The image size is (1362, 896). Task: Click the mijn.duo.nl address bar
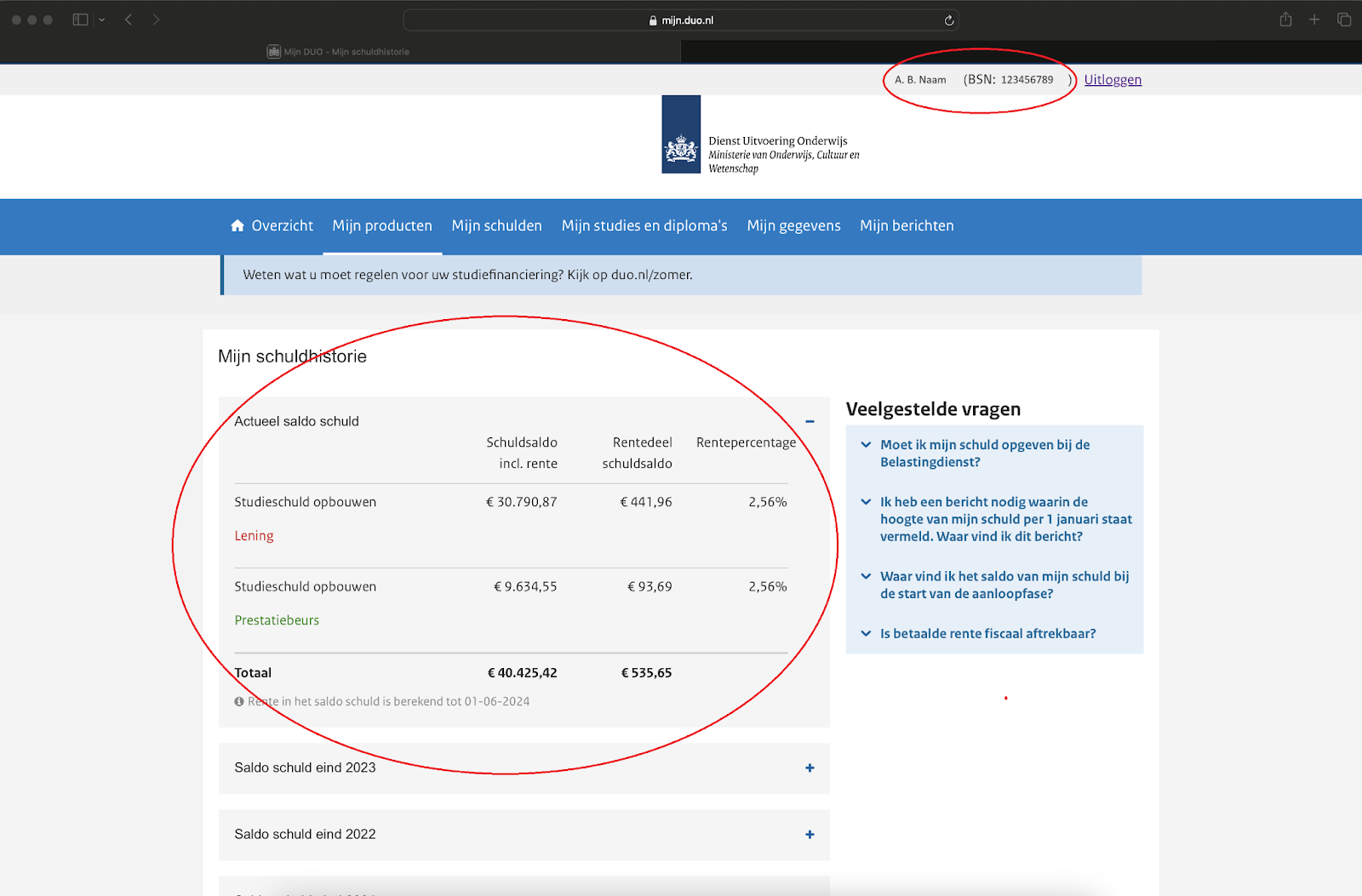point(681,20)
